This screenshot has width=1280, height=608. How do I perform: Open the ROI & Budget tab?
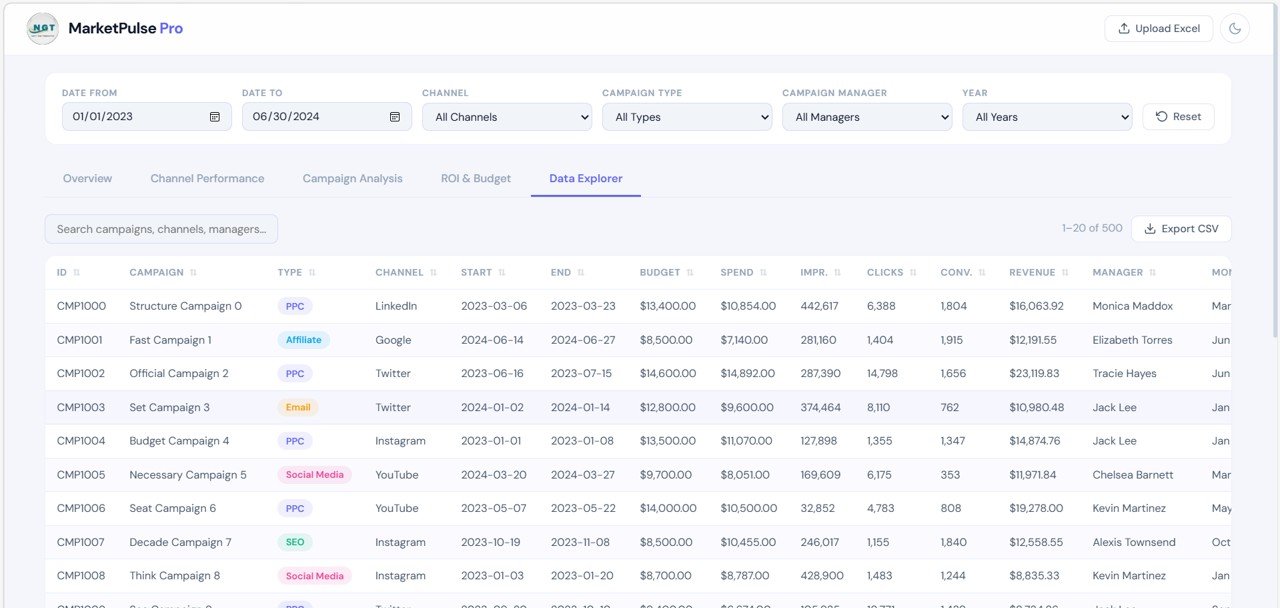point(475,178)
